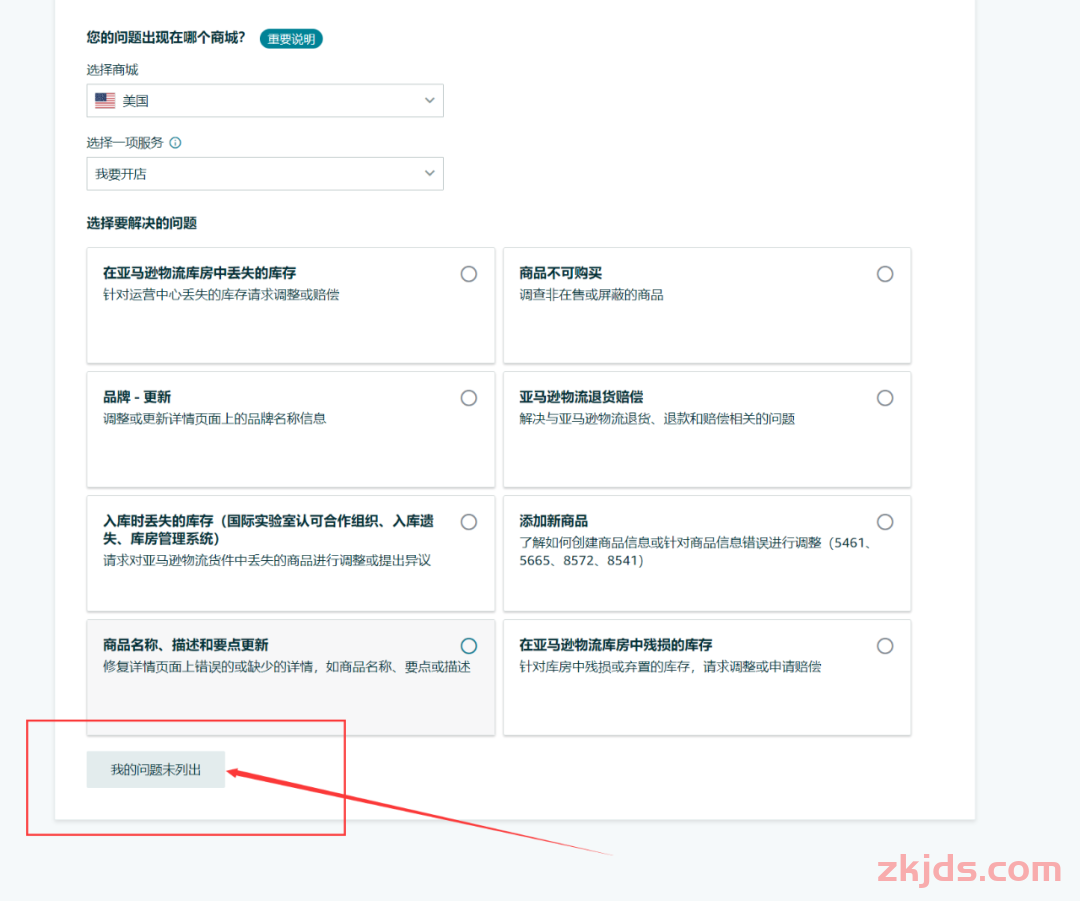This screenshot has height=901, width=1080.
Task: Select radio for 亚马逊物流退货赔偿
Action: (x=885, y=398)
